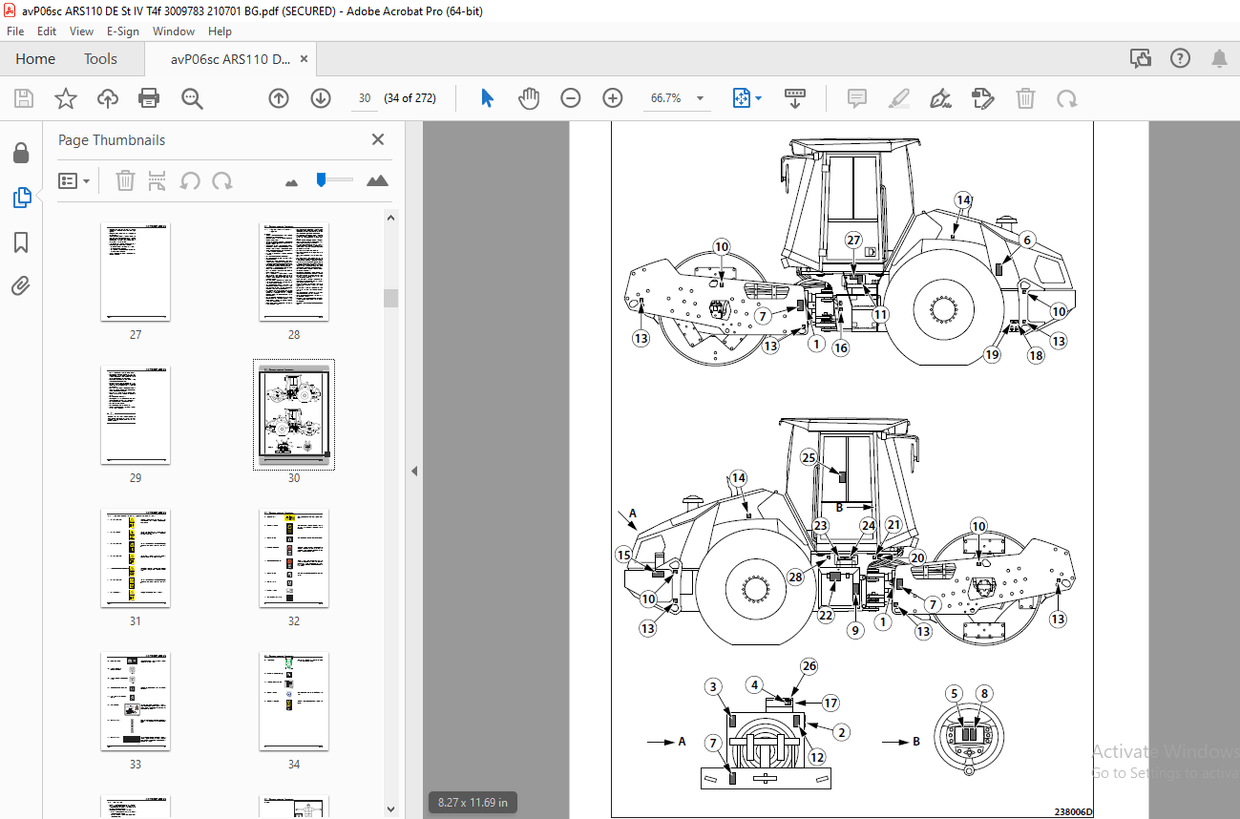Open the Measuring tool
The height and width of the screenshot is (819, 1240).
point(795,98)
